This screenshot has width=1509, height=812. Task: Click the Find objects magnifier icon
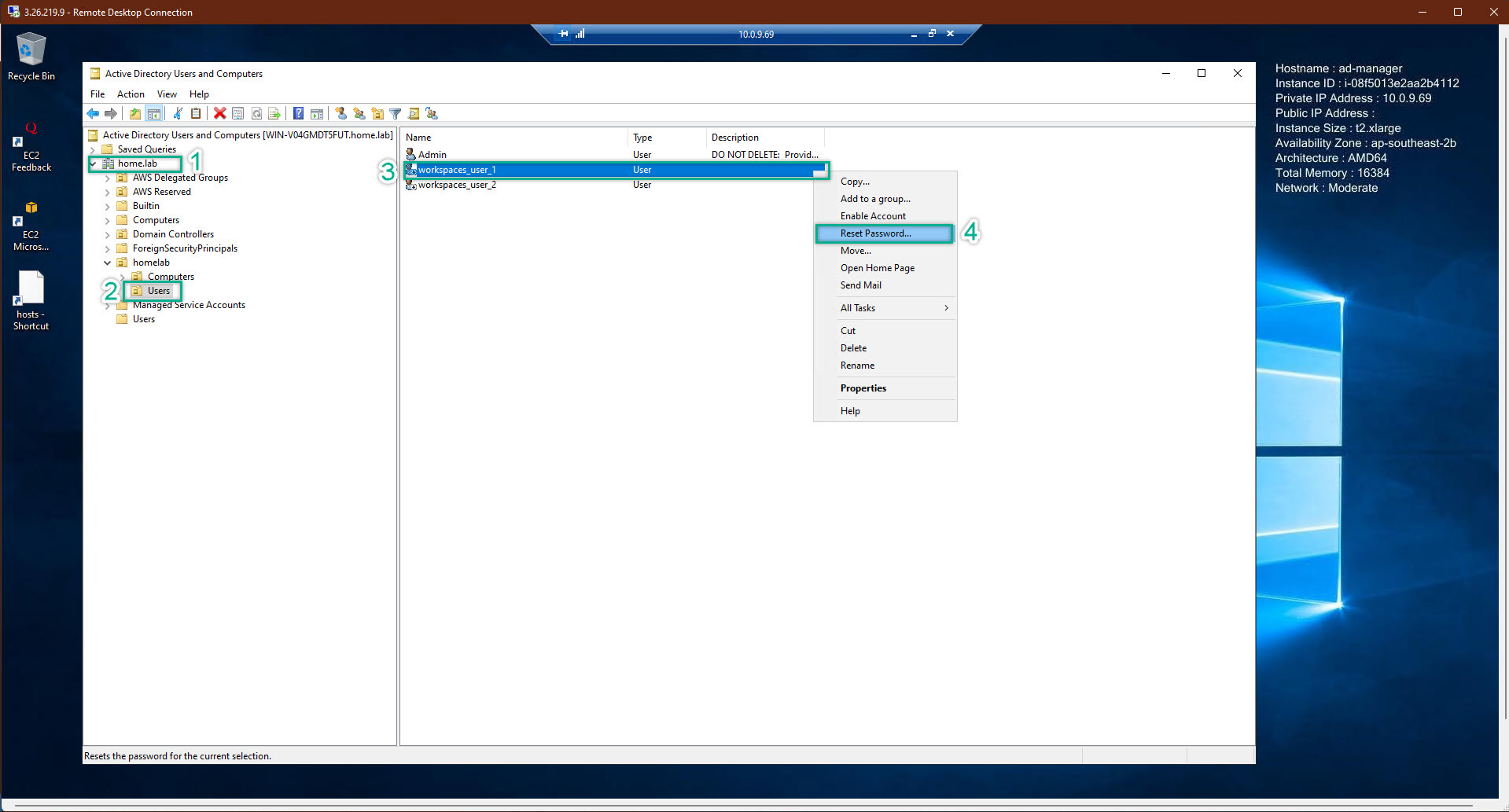[x=414, y=114]
